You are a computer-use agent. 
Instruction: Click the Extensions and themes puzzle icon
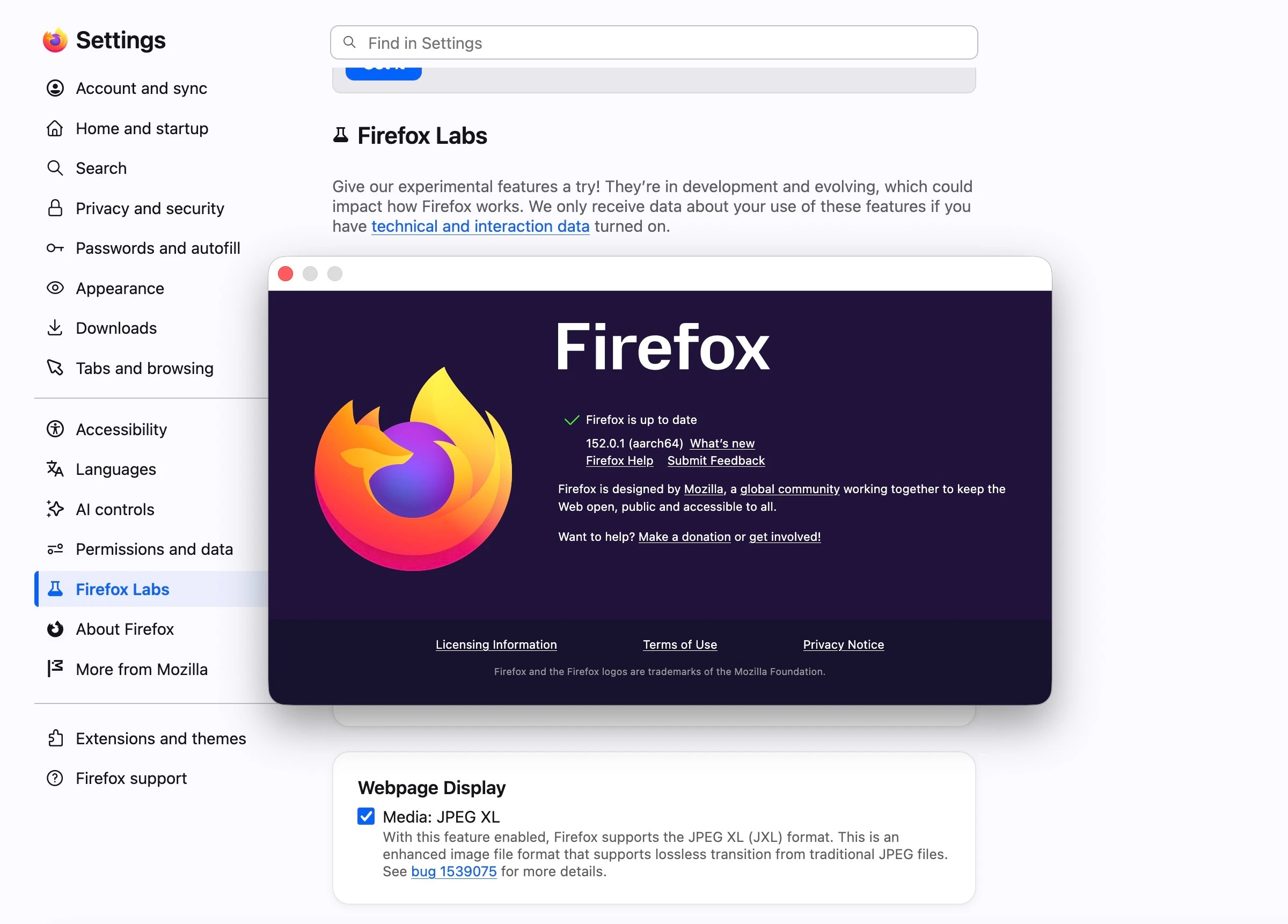[x=55, y=738]
